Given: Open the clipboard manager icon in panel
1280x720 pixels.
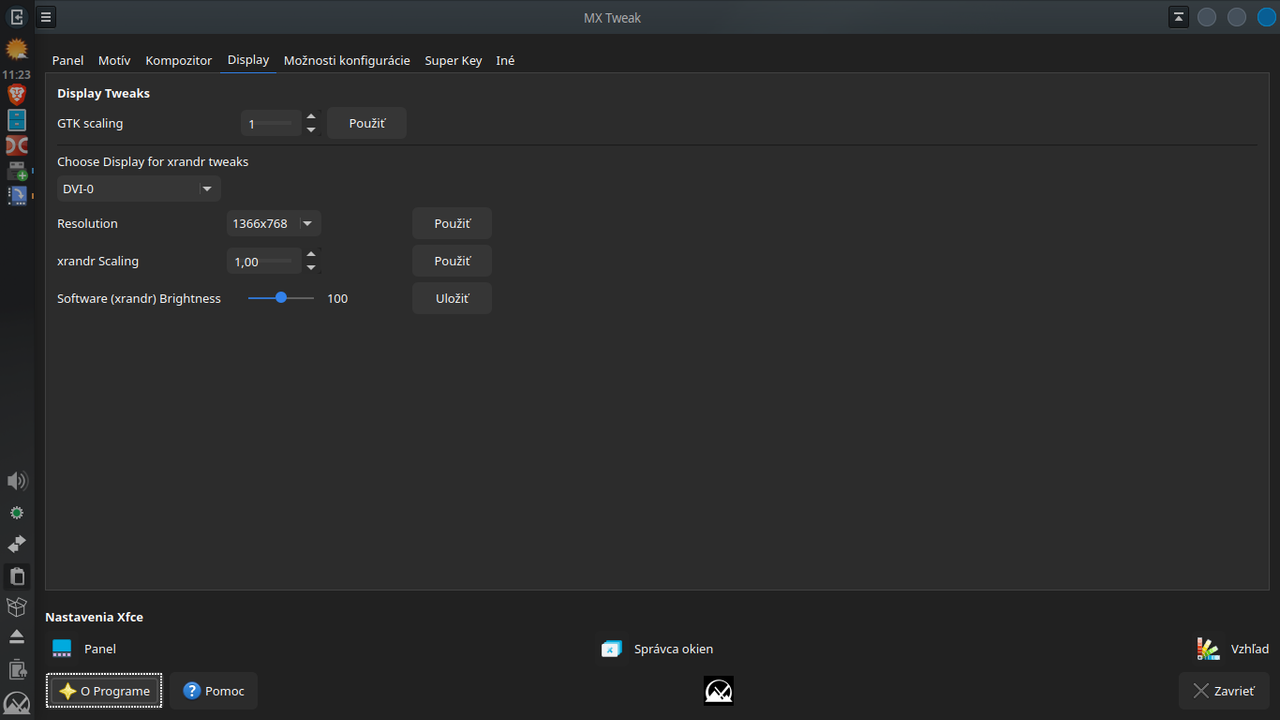Looking at the screenshot, I should pos(16,576).
